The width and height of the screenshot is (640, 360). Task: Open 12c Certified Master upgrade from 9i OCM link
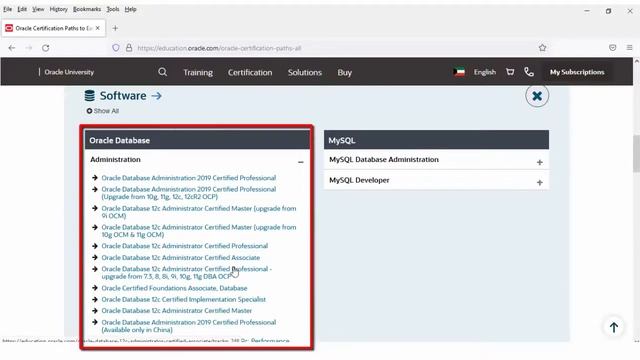pyautogui.click(x=199, y=212)
